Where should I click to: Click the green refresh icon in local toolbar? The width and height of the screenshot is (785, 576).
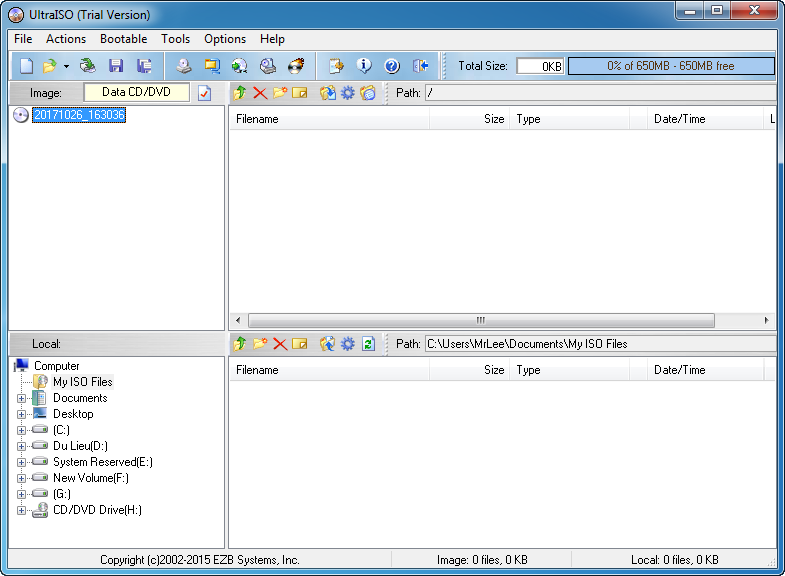[x=368, y=344]
